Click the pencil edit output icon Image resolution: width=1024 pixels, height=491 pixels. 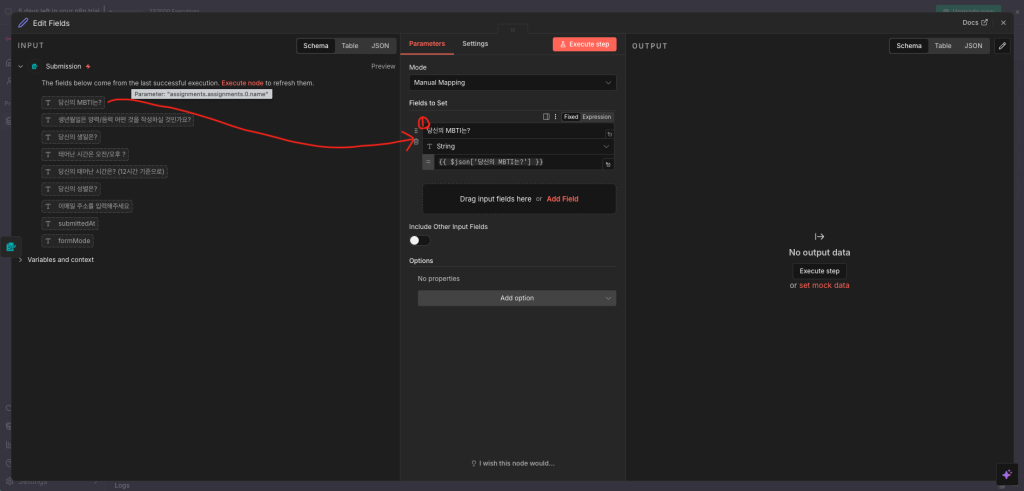click(1002, 46)
